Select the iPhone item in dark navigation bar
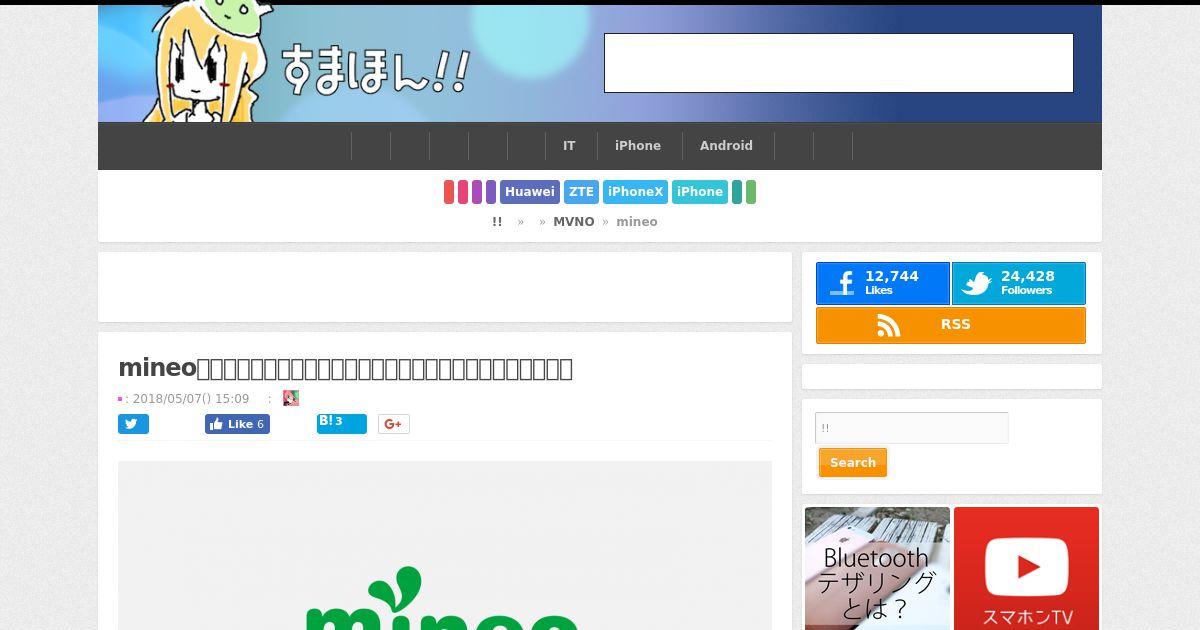This screenshot has height=630, width=1200. 638,146
